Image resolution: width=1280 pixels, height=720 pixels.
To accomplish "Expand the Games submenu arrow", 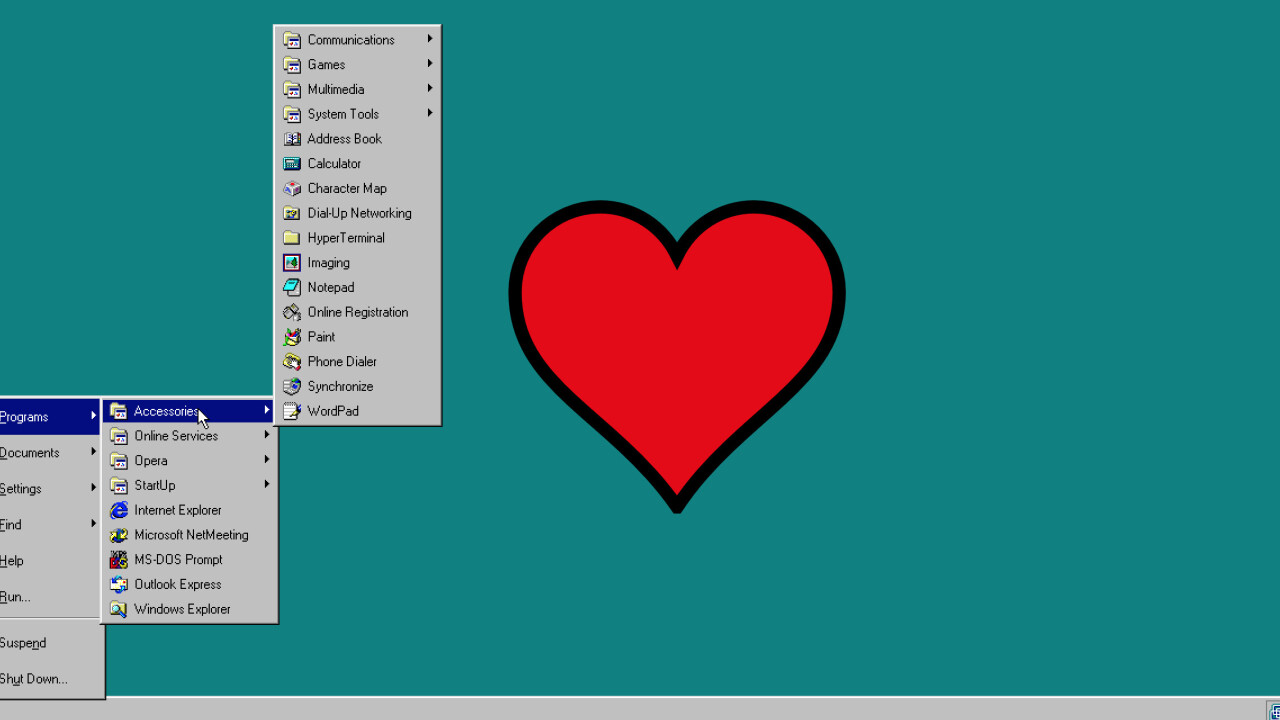I will (x=430, y=64).
